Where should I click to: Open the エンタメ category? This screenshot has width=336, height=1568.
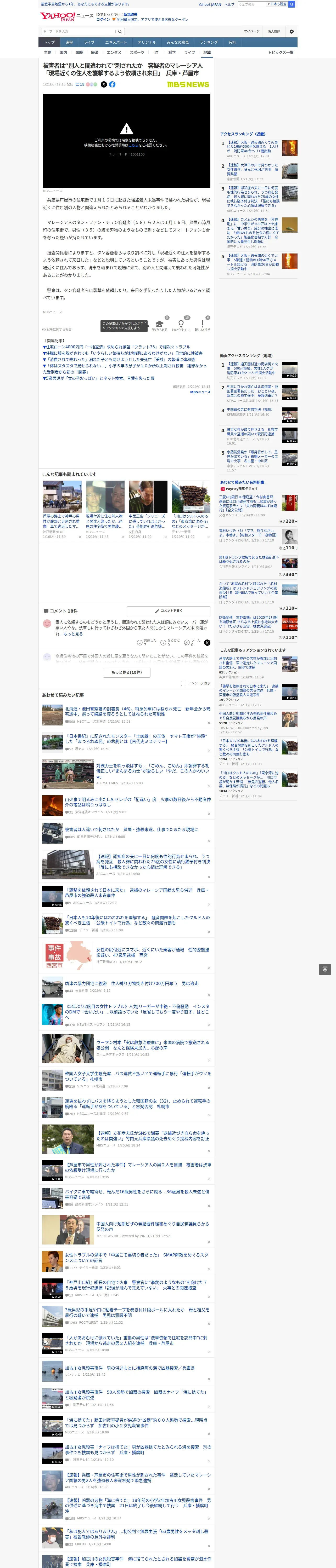(x=114, y=52)
